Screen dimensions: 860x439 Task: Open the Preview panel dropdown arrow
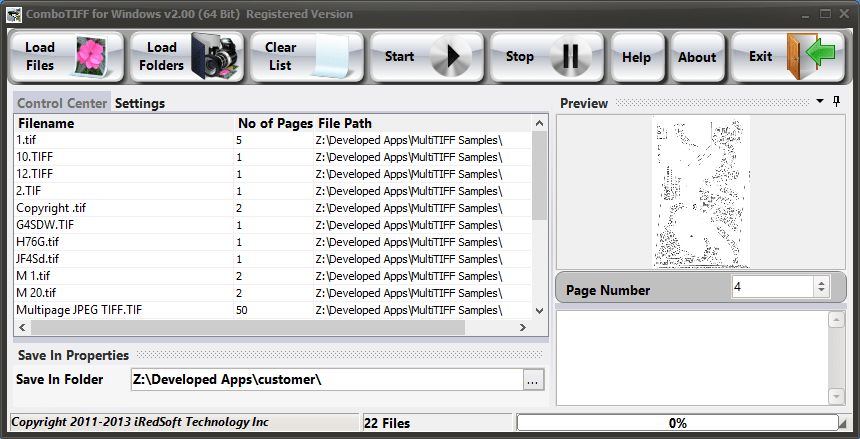coord(820,102)
